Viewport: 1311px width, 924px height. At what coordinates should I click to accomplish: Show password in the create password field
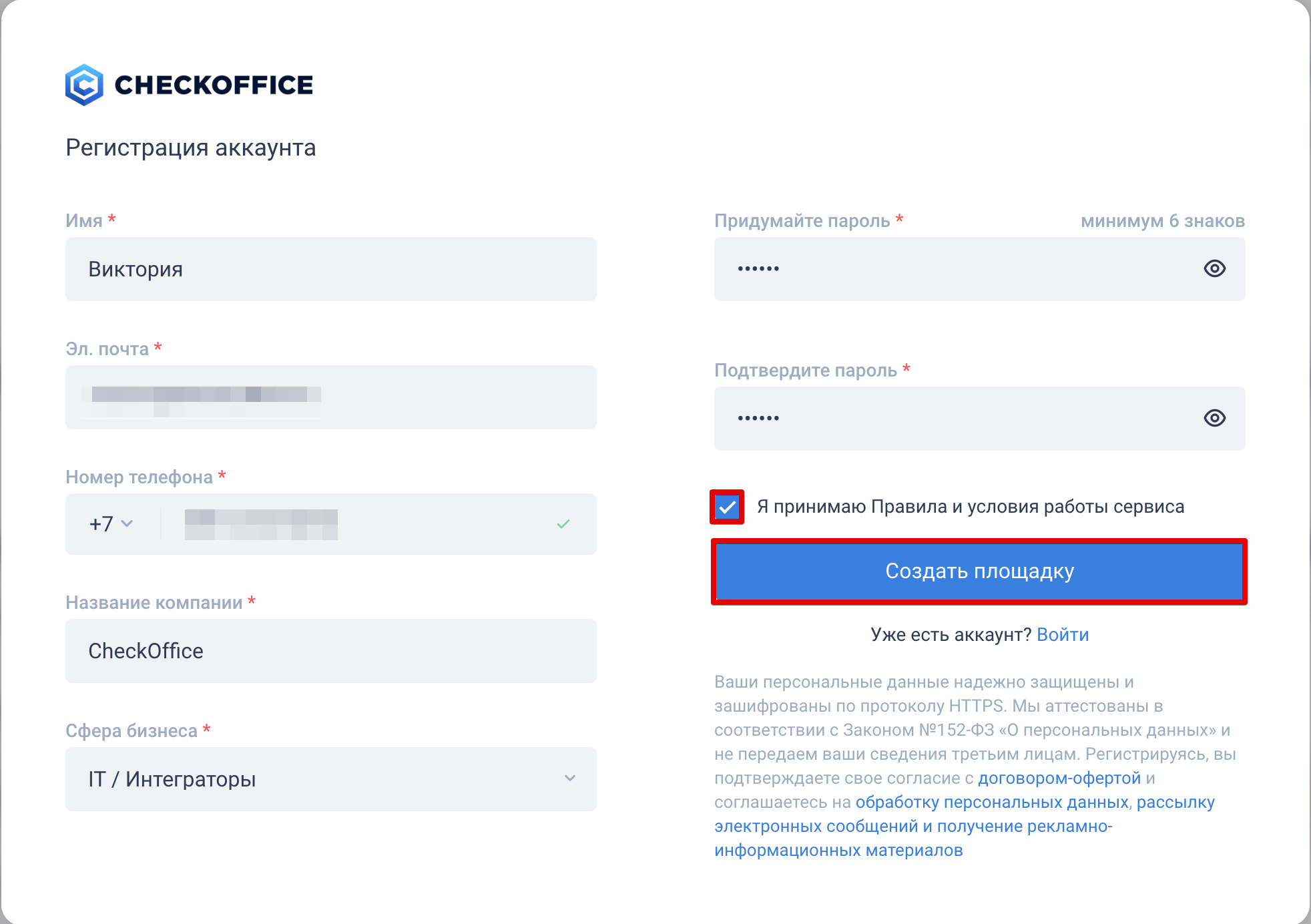pyautogui.click(x=1214, y=268)
